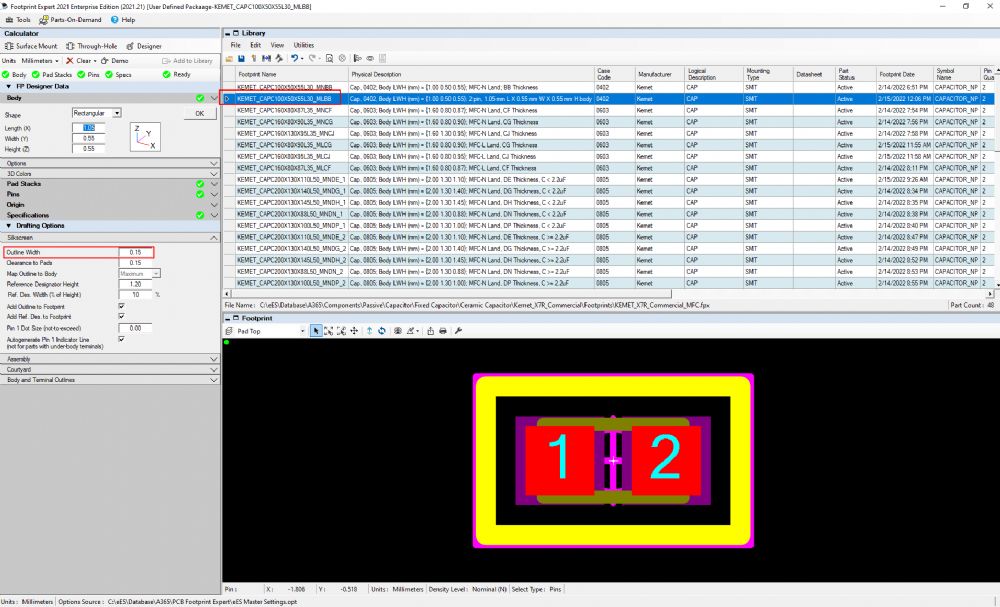Image resolution: width=1000 pixels, height=607 pixels.
Task: Collapse the Silkscreen section
Action: 214,237
